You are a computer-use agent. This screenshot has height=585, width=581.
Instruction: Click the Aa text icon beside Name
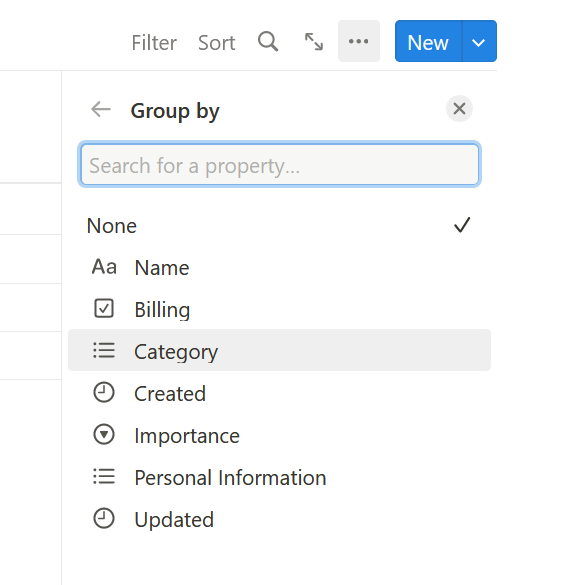pyautogui.click(x=104, y=267)
